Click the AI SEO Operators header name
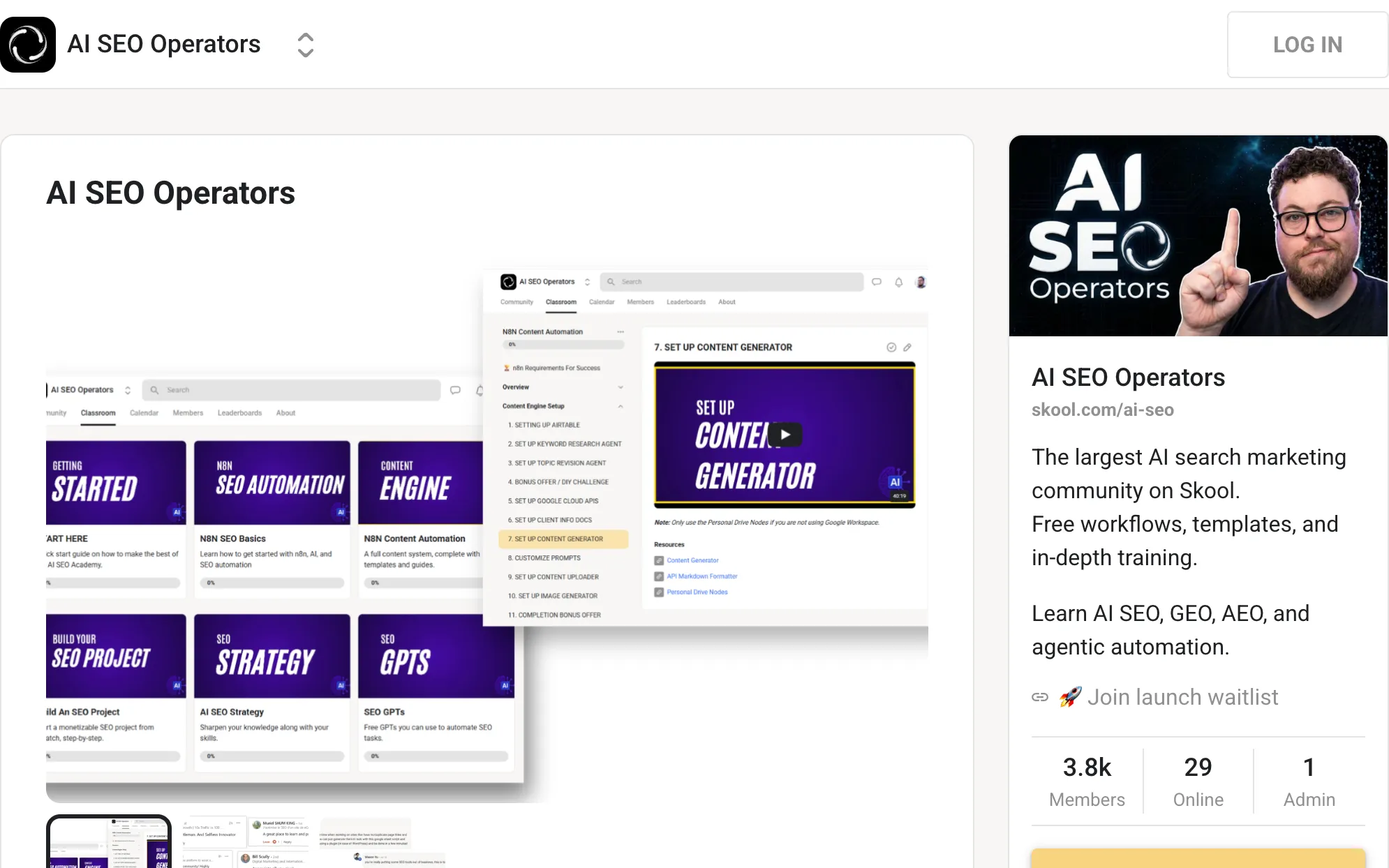The image size is (1389, 868). click(x=164, y=44)
